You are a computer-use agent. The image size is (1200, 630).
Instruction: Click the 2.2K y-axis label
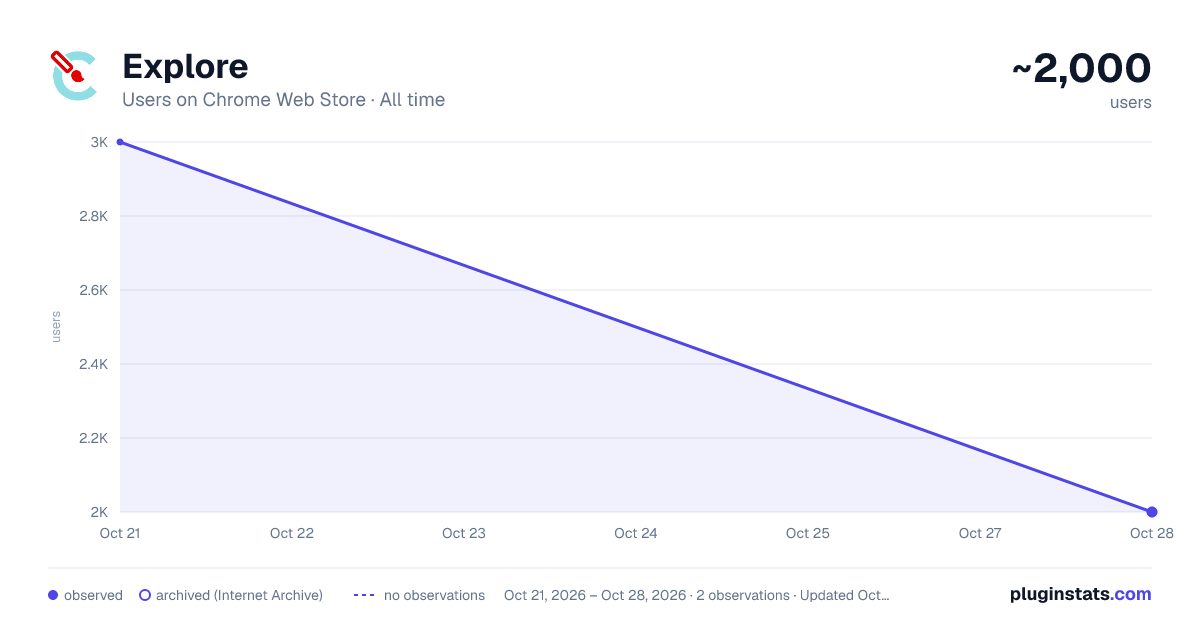(93, 438)
